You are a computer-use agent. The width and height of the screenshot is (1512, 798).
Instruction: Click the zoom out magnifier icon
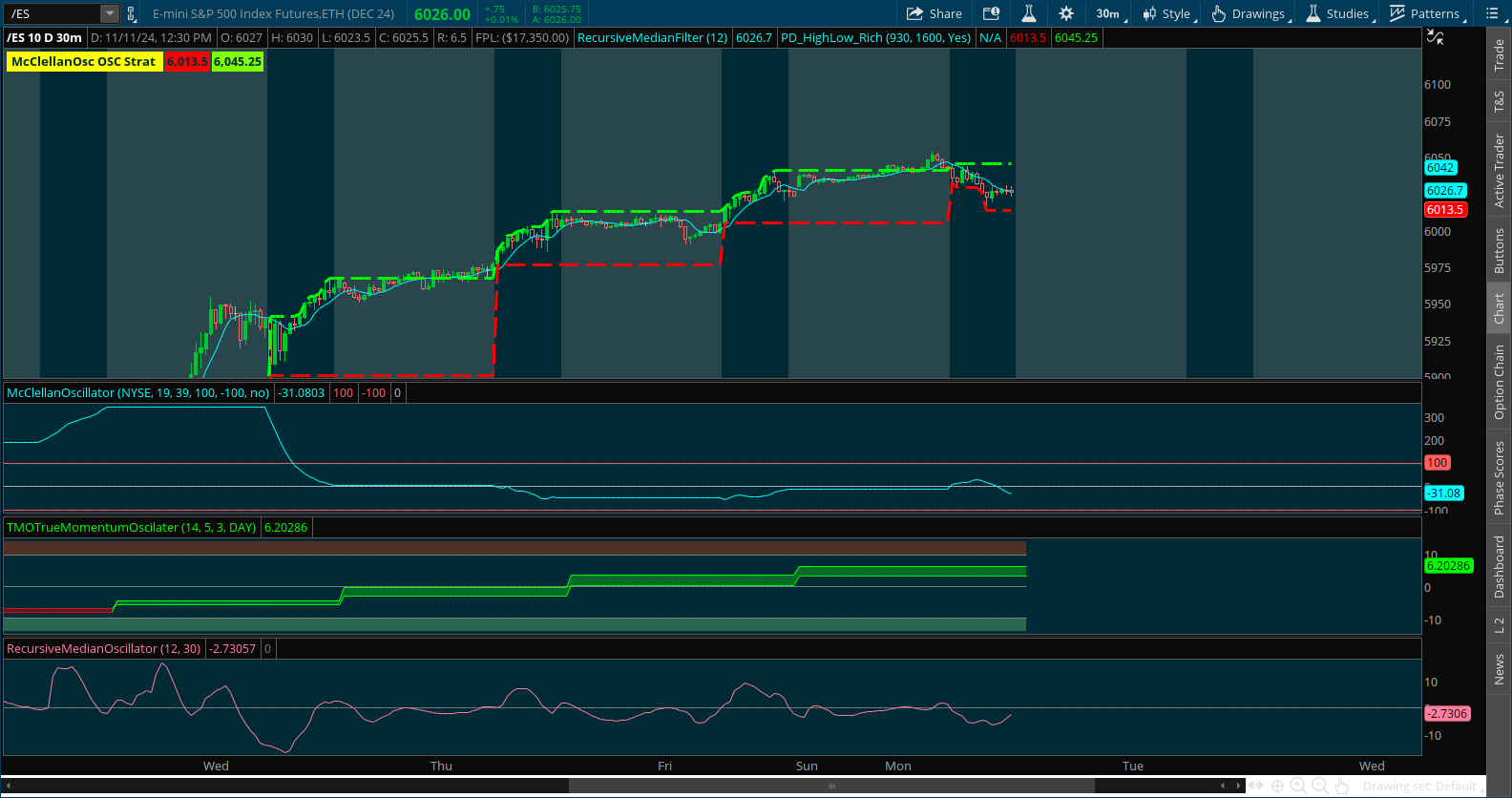(1319, 786)
